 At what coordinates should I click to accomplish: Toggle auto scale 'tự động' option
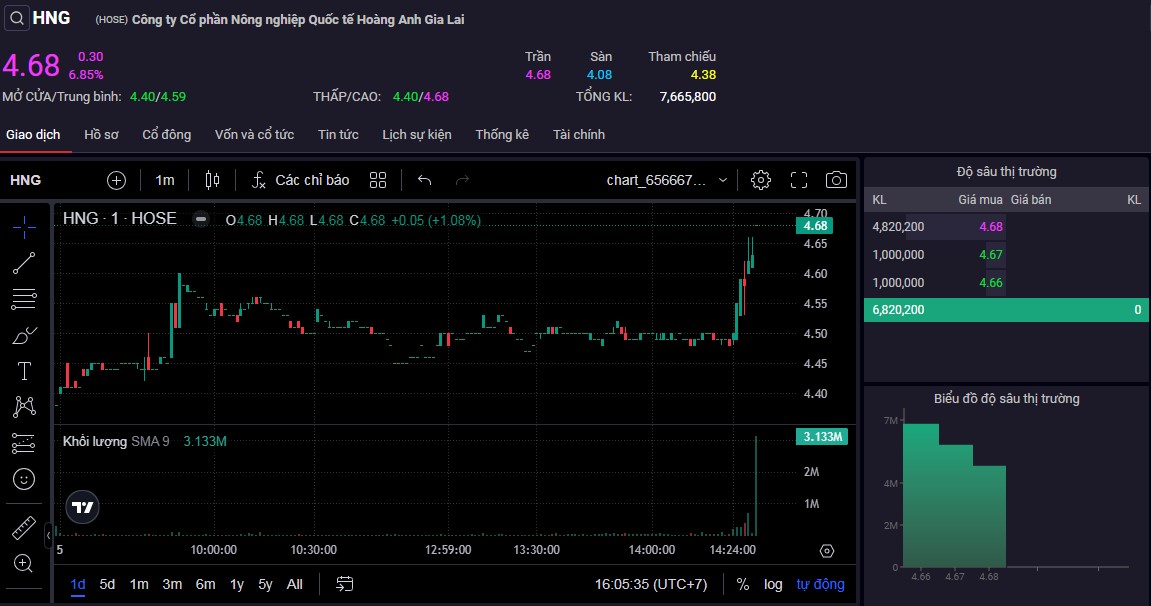click(820, 584)
